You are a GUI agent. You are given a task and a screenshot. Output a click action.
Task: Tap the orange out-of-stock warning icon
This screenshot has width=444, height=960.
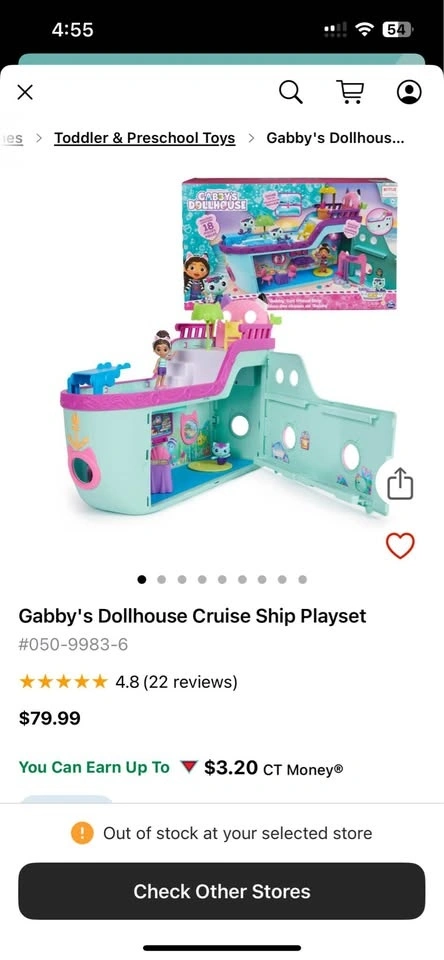(x=82, y=833)
